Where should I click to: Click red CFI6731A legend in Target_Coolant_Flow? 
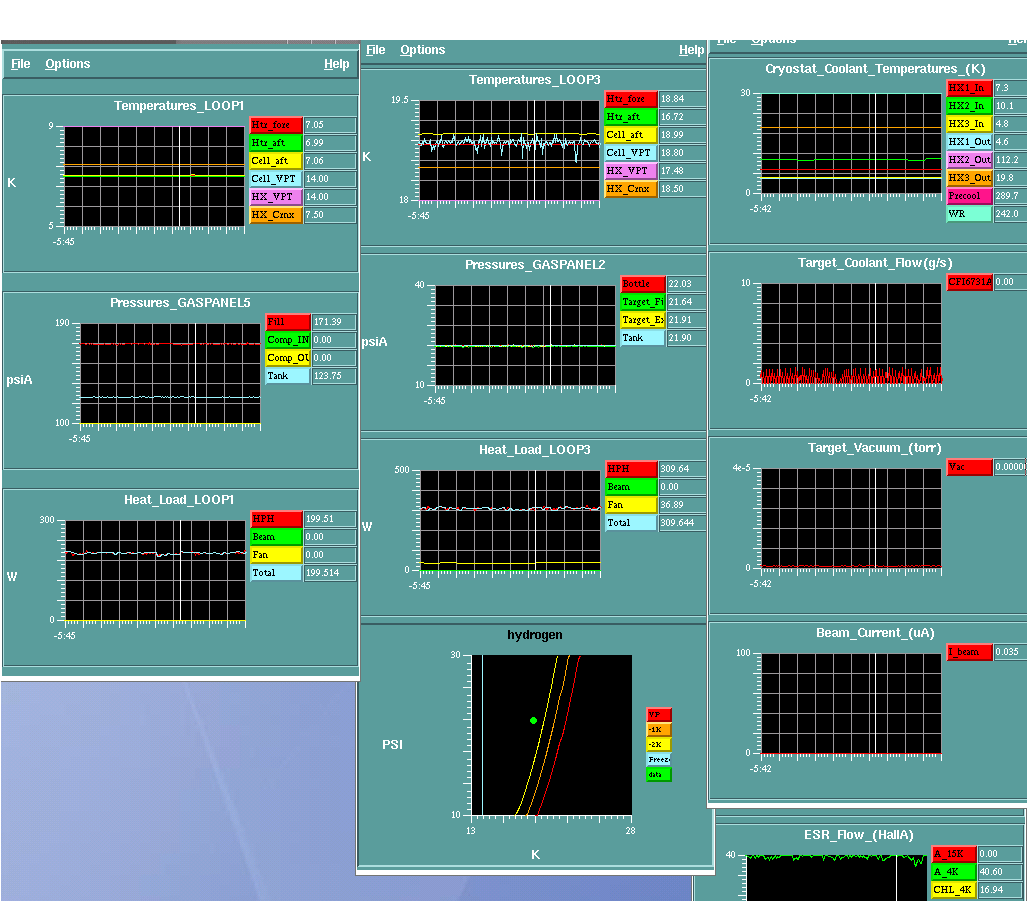click(969, 282)
